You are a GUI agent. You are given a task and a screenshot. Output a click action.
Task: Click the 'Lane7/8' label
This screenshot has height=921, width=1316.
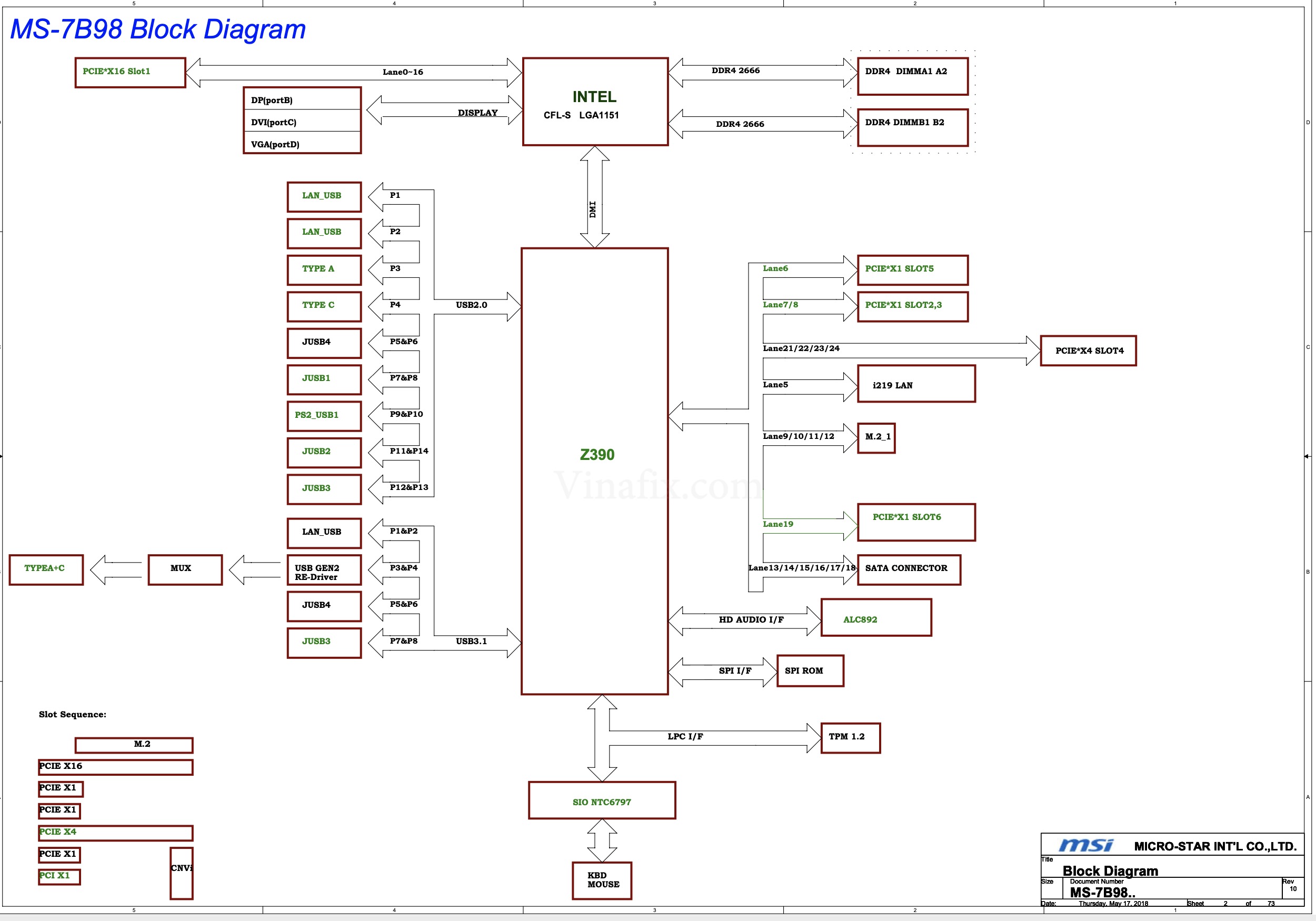(780, 304)
